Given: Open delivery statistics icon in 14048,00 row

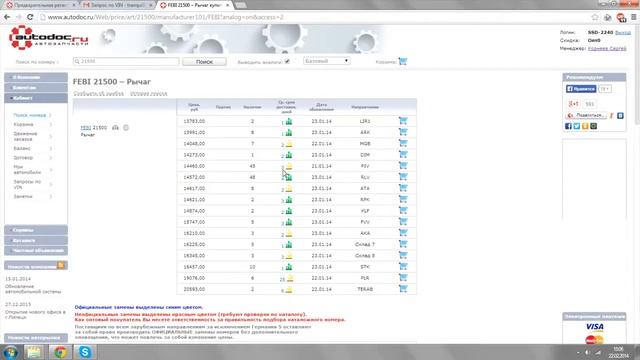Looking at the screenshot, I should (x=289, y=144).
